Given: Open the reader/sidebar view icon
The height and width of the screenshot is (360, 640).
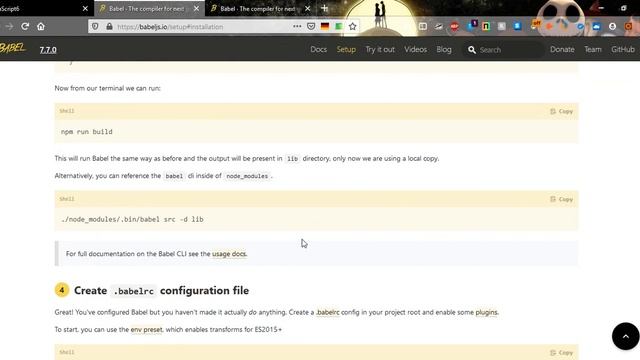Looking at the screenshot, I should coord(423,27).
